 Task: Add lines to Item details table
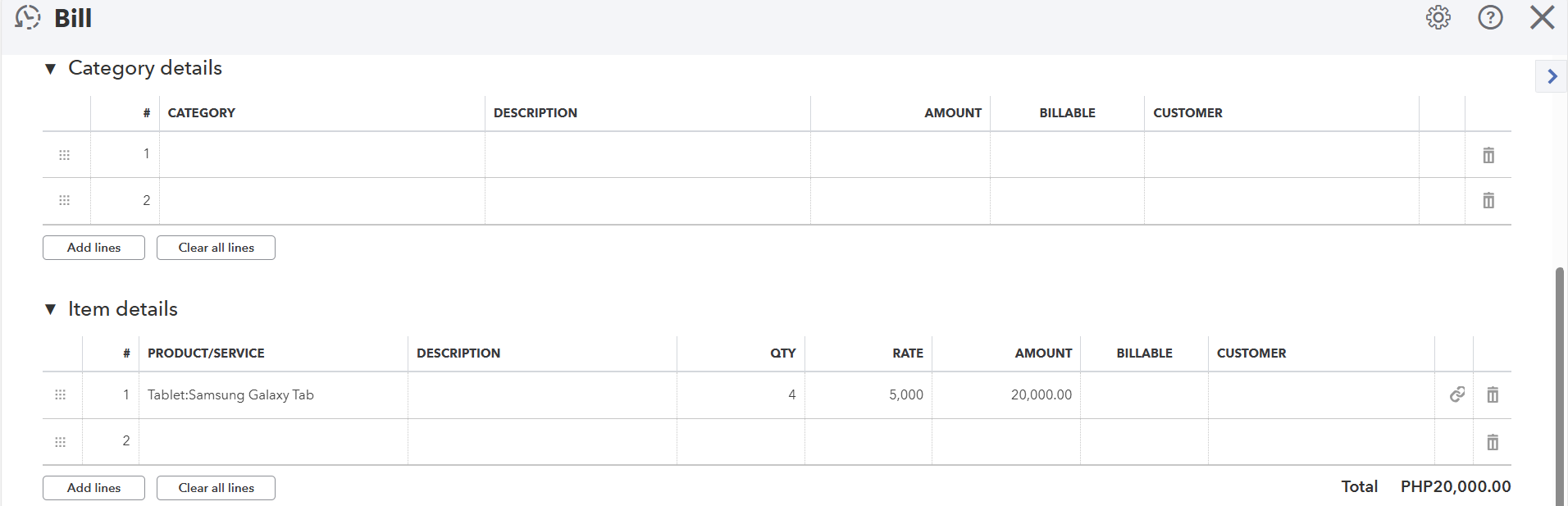pos(93,488)
